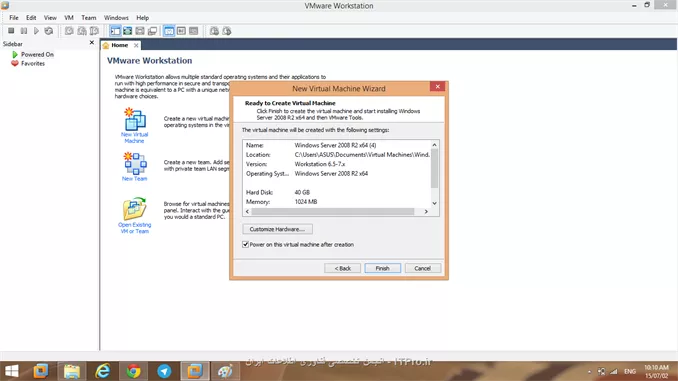Open the Team menu
The height and width of the screenshot is (381, 678).
click(89, 18)
